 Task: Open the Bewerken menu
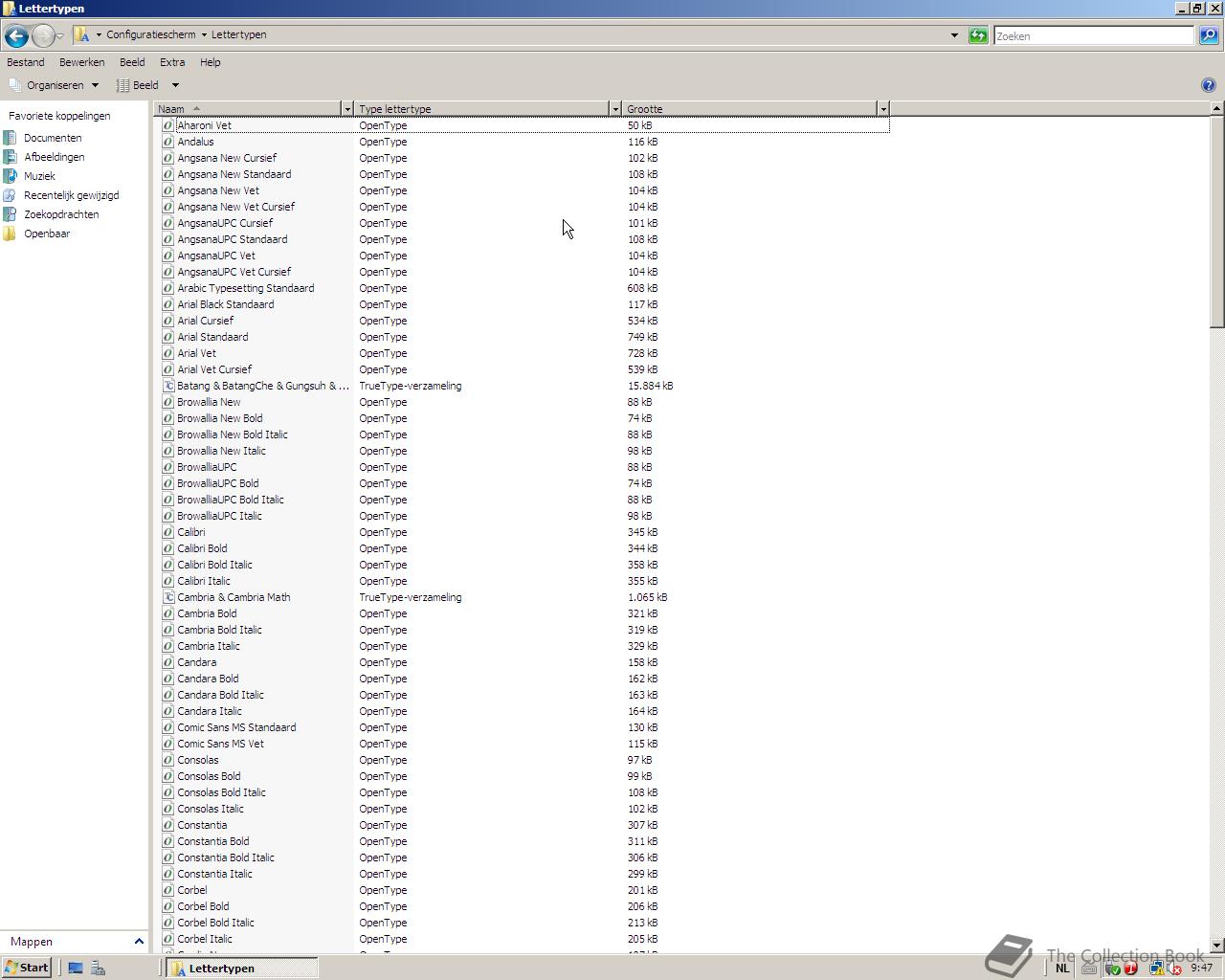[x=82, y=62]
